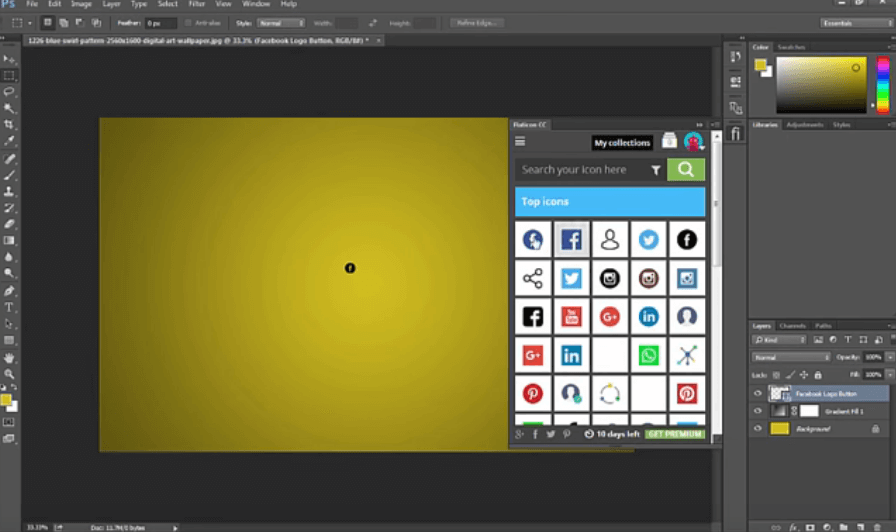Toggle lock image pixels
Viewport: 896px width, 532px height.
click(790, 375)
